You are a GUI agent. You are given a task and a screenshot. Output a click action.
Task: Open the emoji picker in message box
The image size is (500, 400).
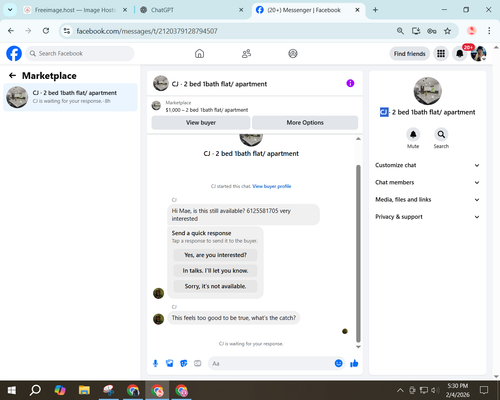tap(338, 363)
